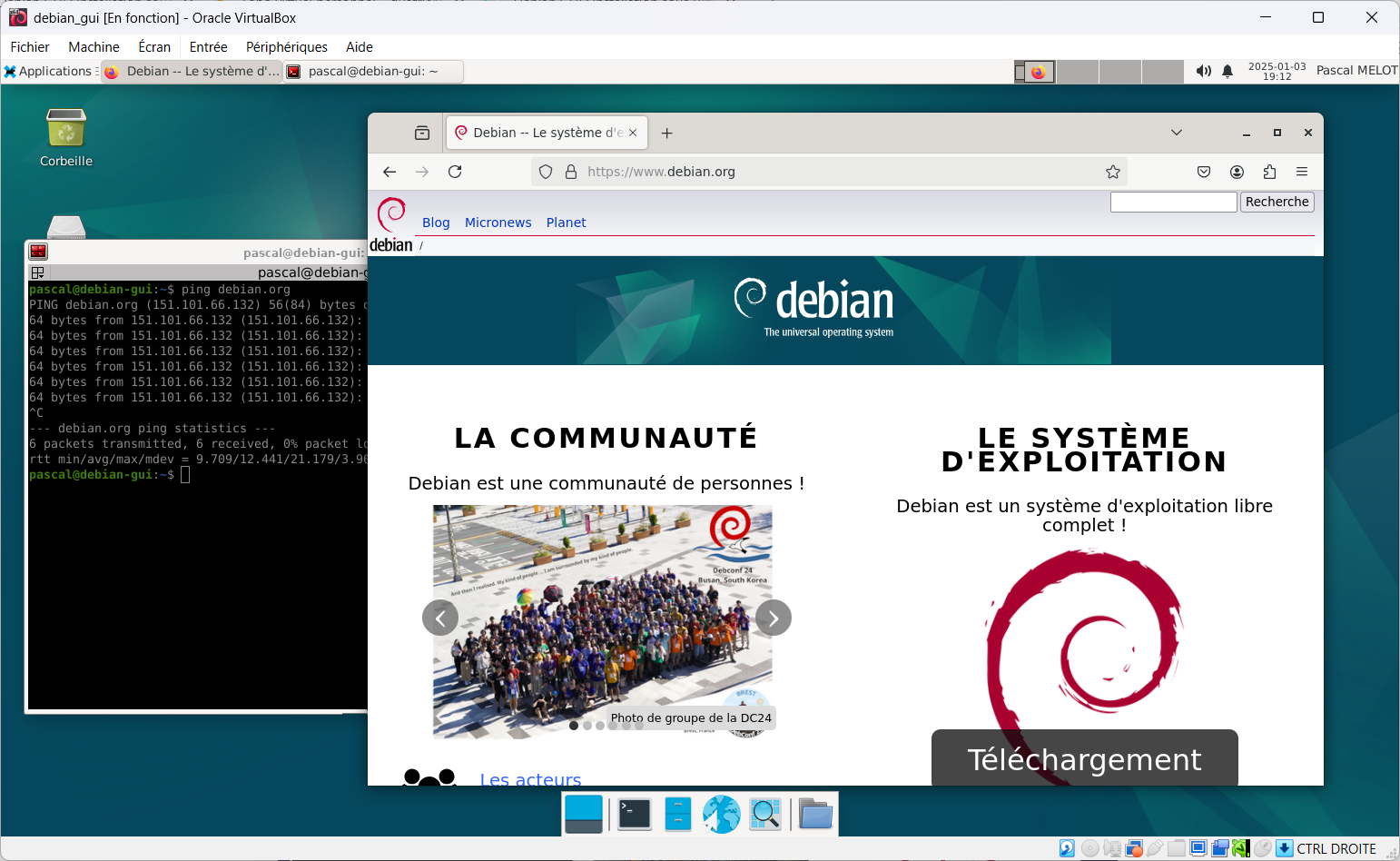Click the VirtualBox hard disk status icon
The width and height of the screenshot is (1400, 861).
[1068, 848]
